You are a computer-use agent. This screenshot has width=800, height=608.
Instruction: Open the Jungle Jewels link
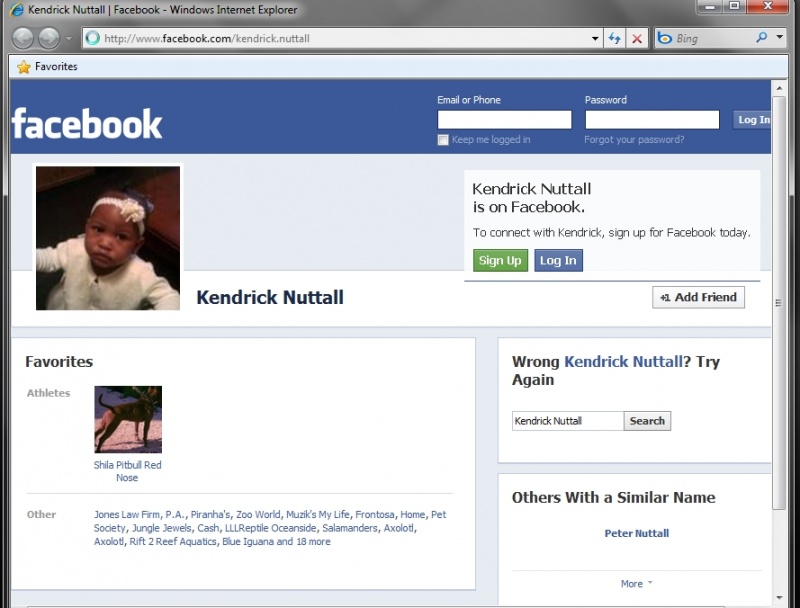162,528
